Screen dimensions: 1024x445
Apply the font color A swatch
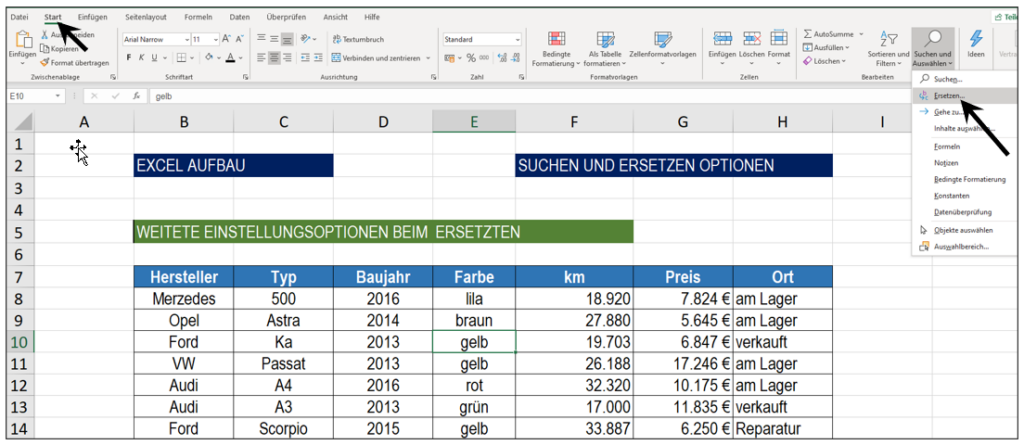point(230,58)
